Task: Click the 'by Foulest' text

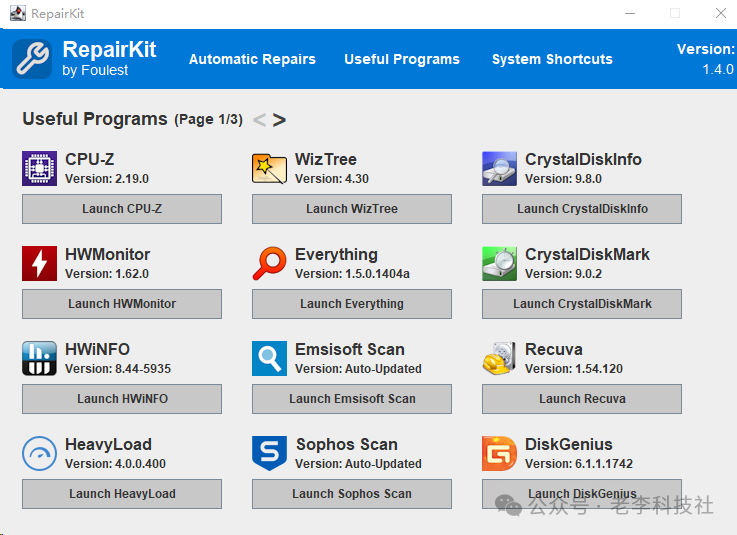Action: [x=95, y=71]
